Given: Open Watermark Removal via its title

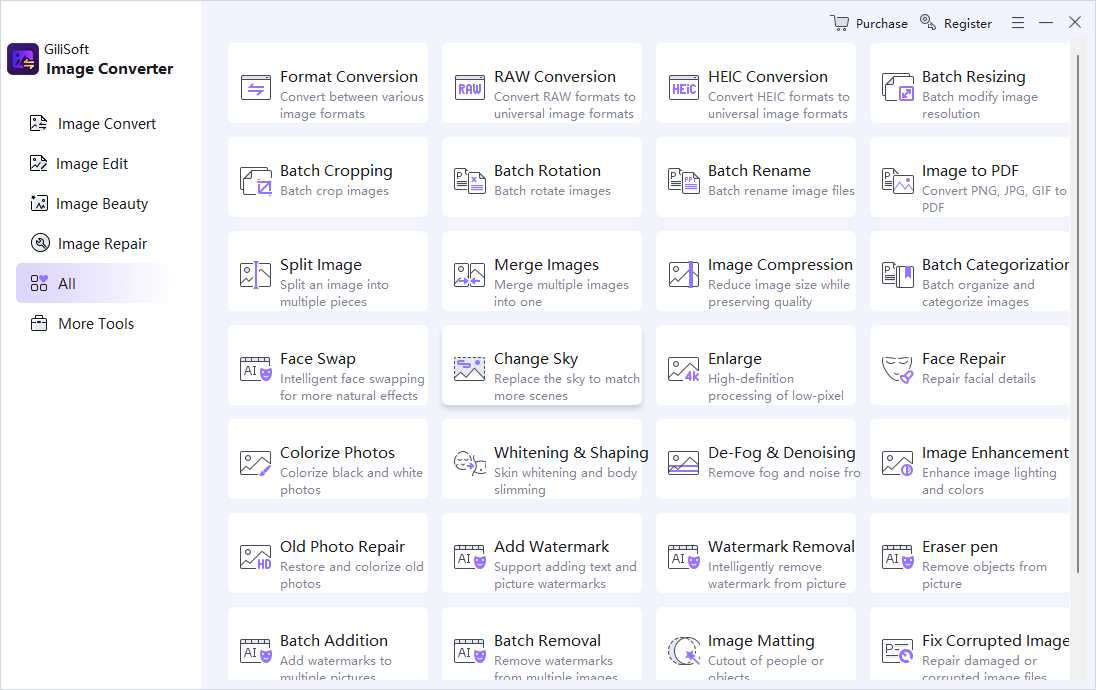Looking at the screenshot, I should click(781, 547).
